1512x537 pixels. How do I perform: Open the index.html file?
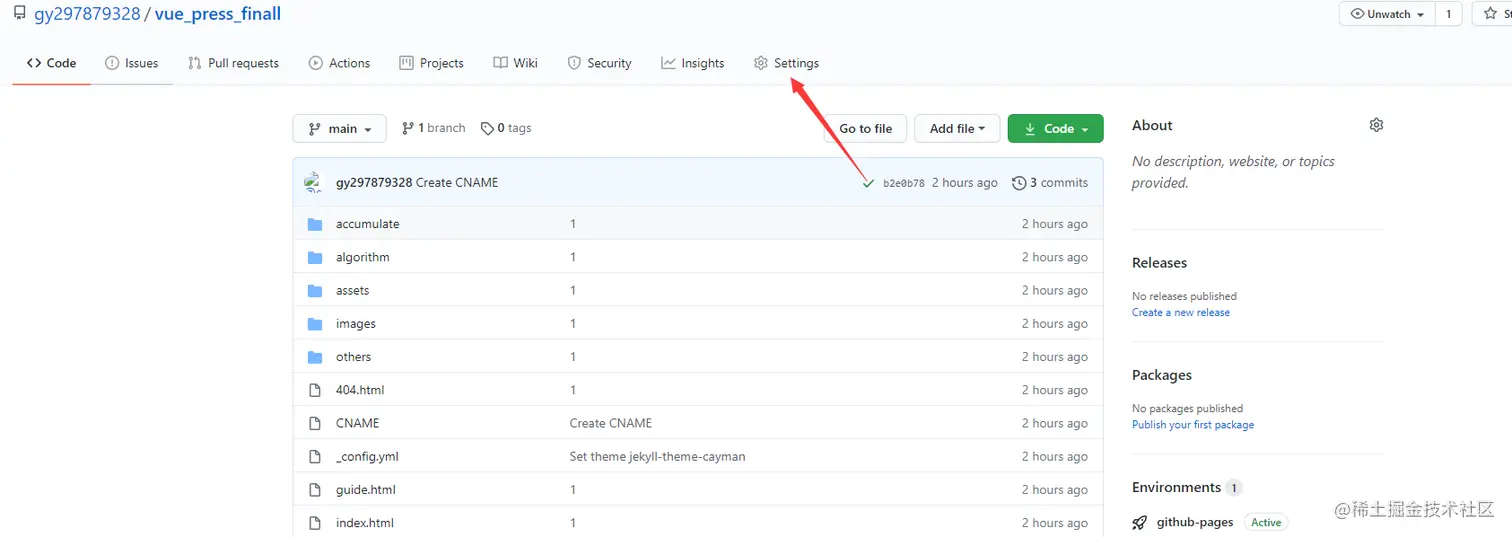(x=364, y=523)
